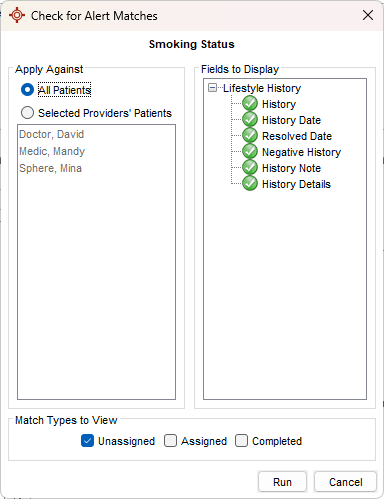The image size is (384, 499).
Task: Cancel the alert match dialog
Action: (345, 482)
